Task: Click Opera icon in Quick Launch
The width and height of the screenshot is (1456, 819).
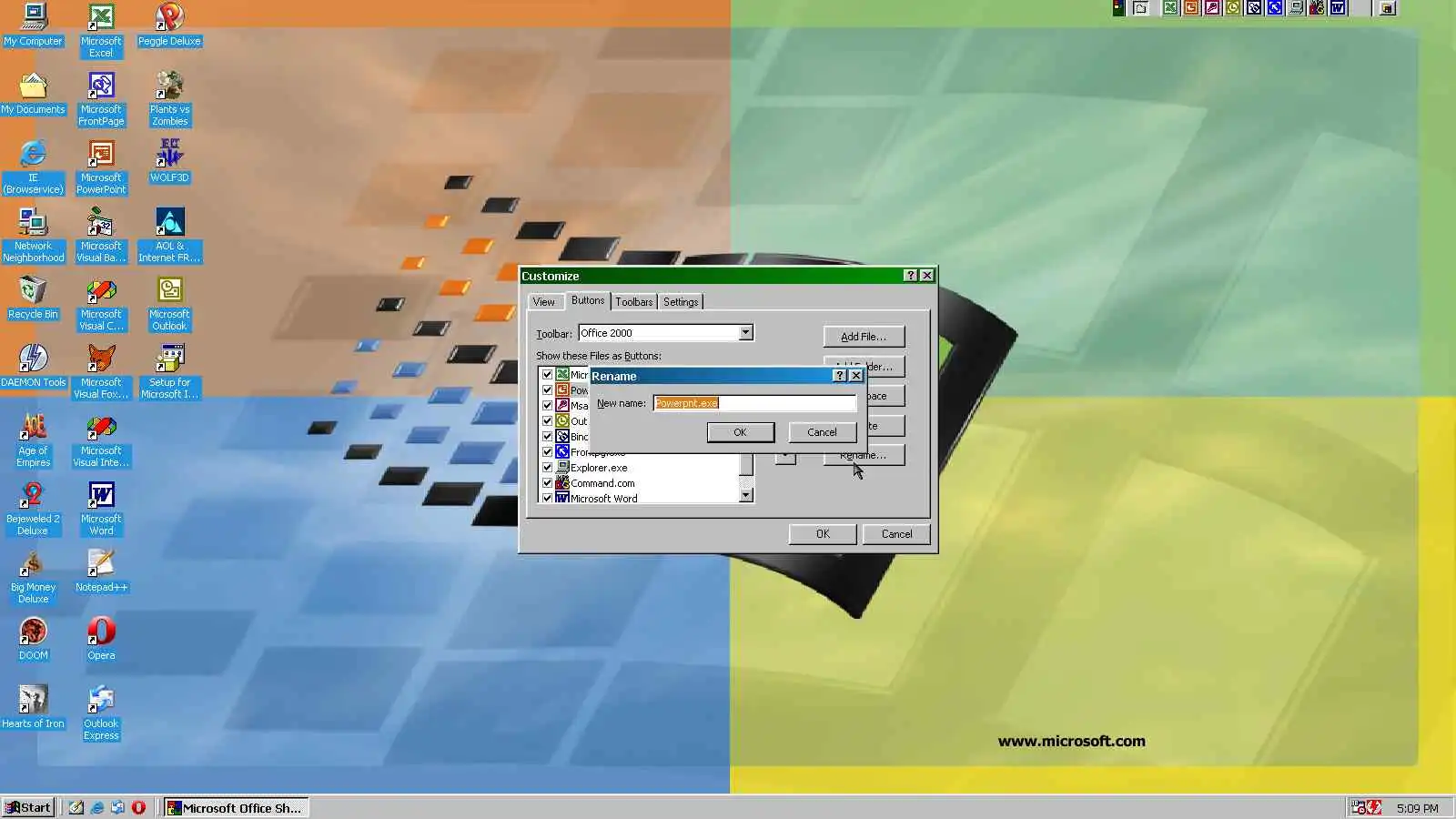Action: [x=138, y=807]
